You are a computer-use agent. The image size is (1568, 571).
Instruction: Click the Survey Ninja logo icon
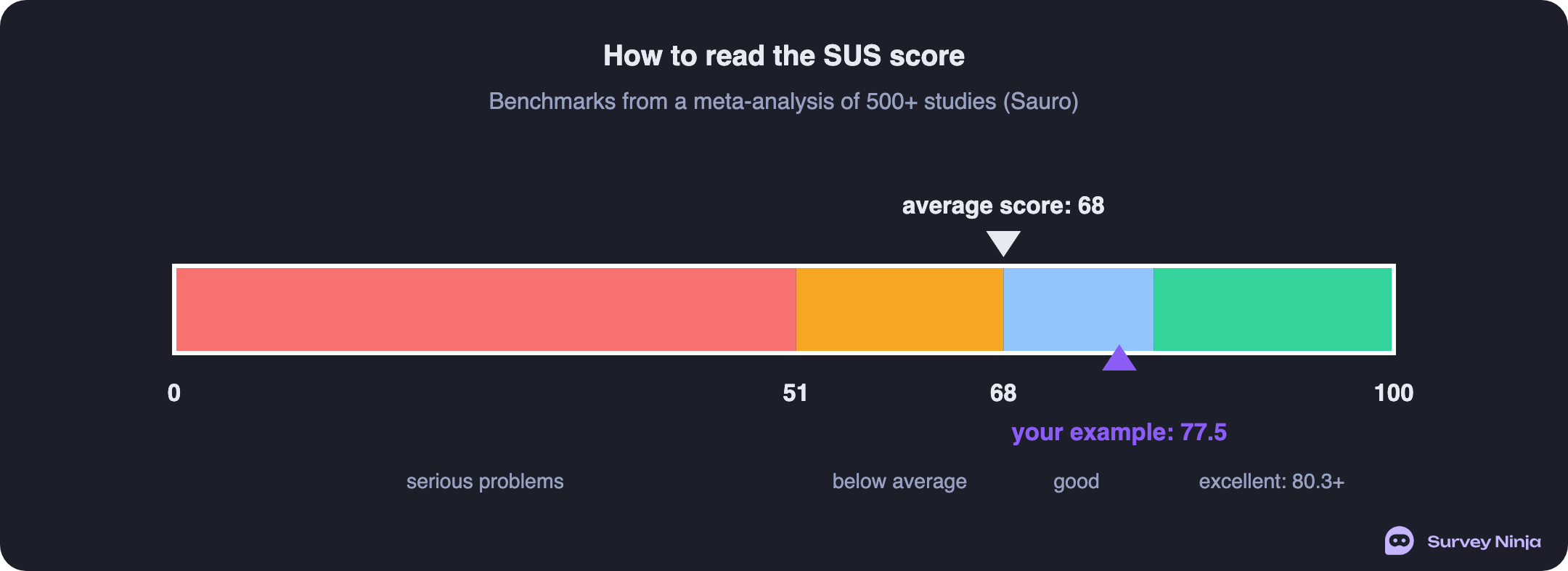coord(1399,540)
